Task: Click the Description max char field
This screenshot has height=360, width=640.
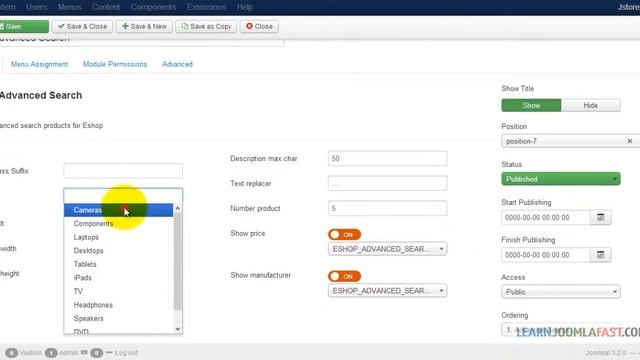Action: pos(387,158)
